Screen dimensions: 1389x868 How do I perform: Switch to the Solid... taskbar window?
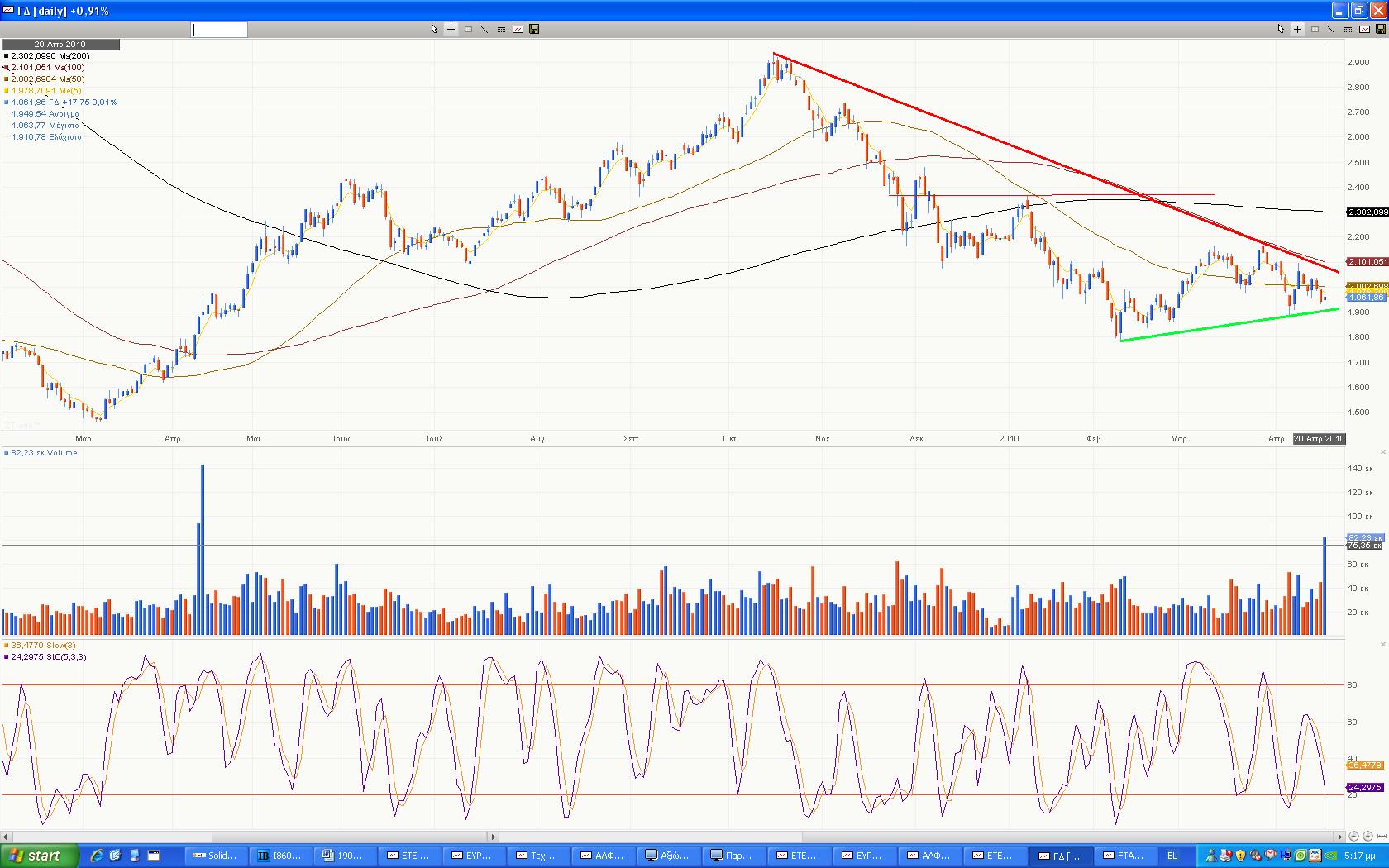215,856
